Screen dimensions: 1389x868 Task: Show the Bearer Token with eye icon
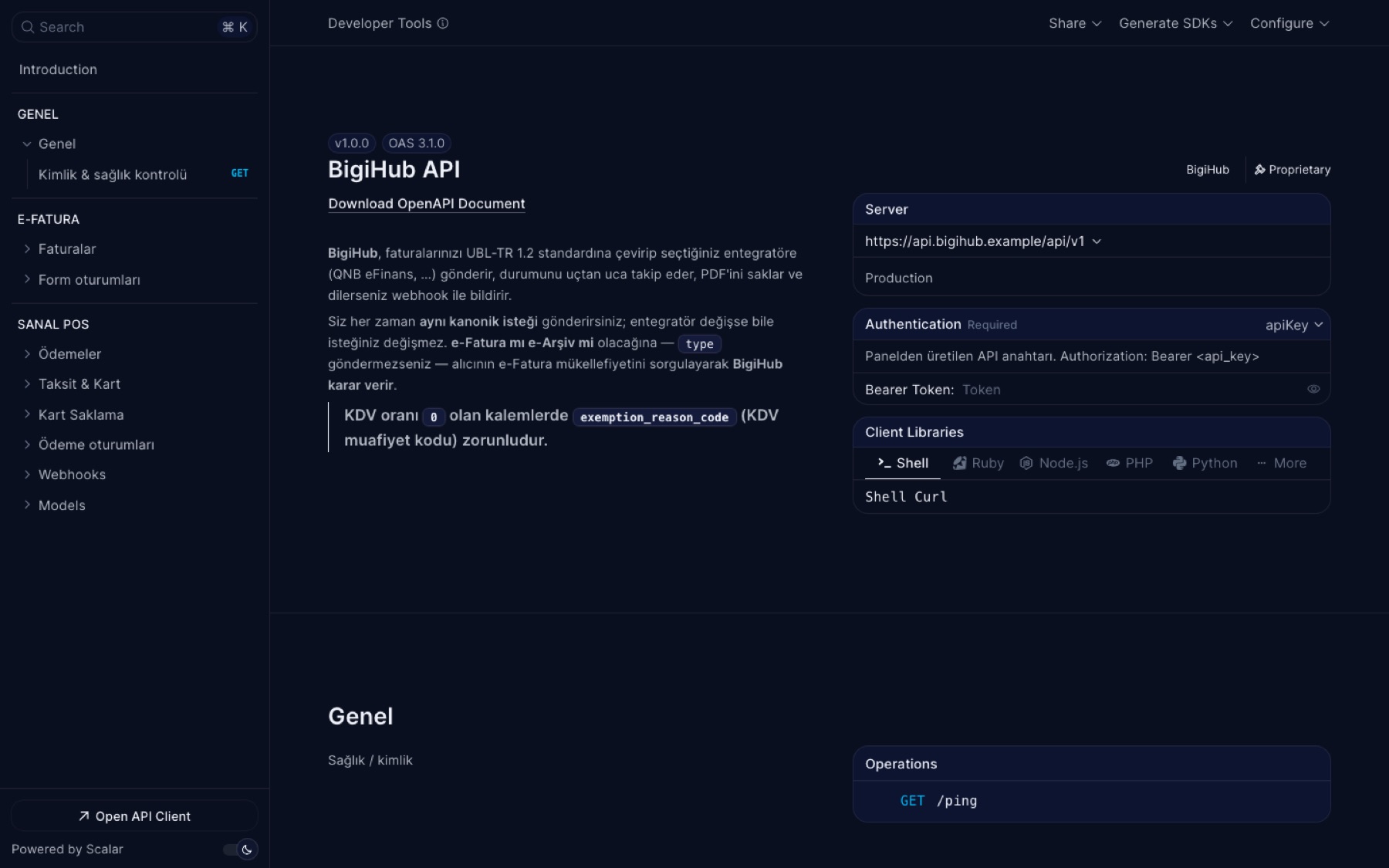tap(1313, 390)
